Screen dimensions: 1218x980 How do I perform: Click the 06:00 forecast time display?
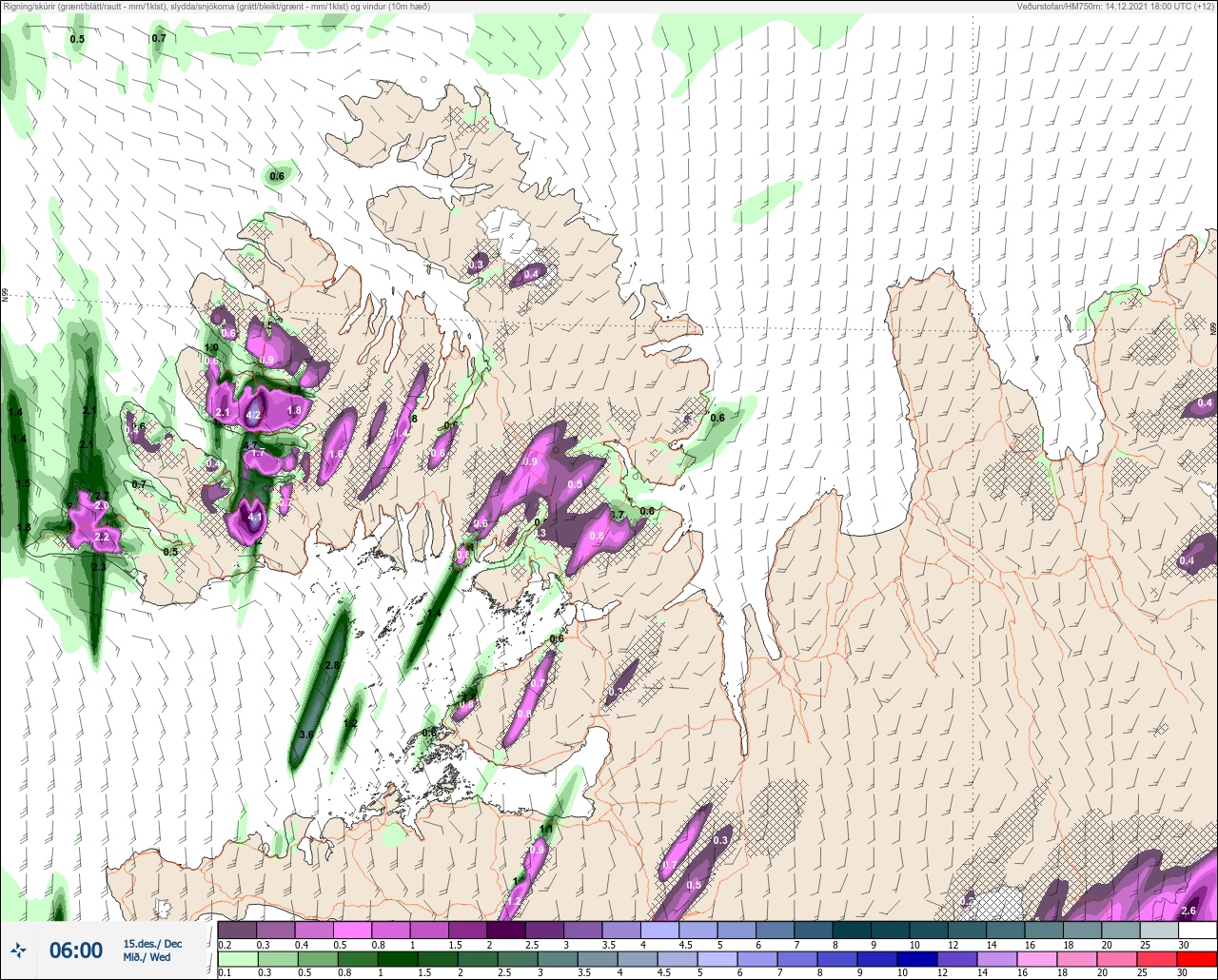click(76, 951)
